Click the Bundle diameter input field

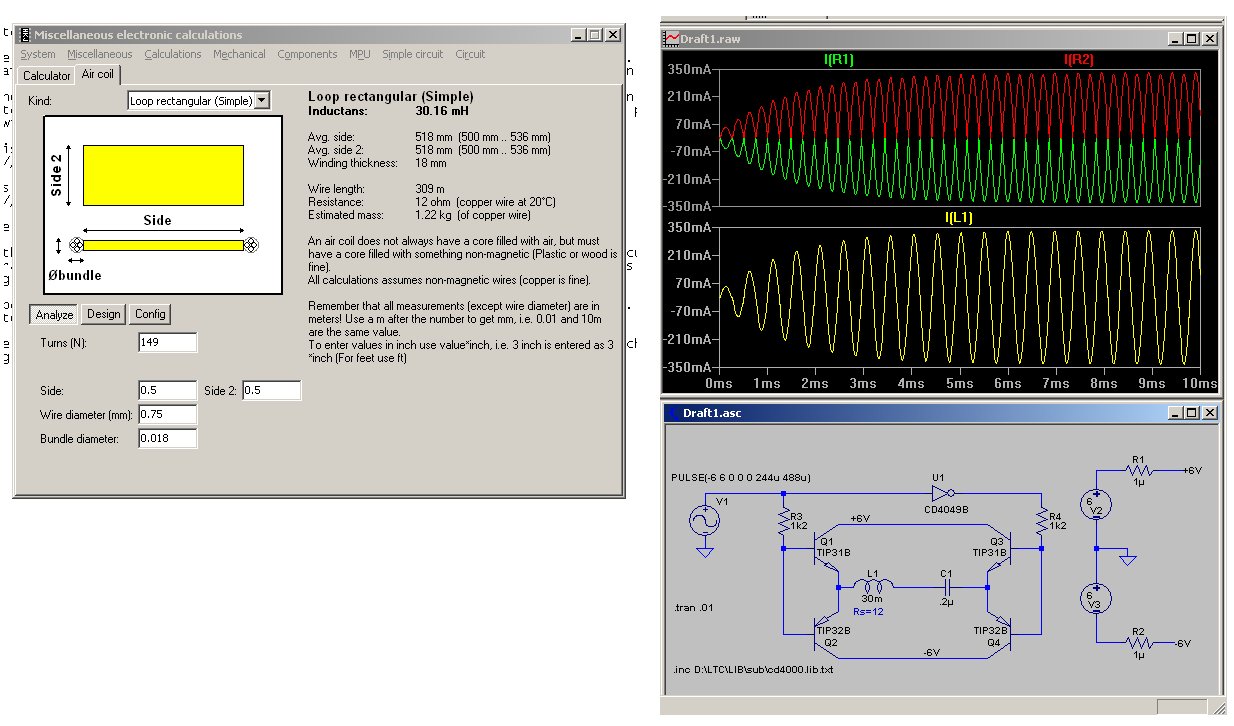tap(168, 439)
